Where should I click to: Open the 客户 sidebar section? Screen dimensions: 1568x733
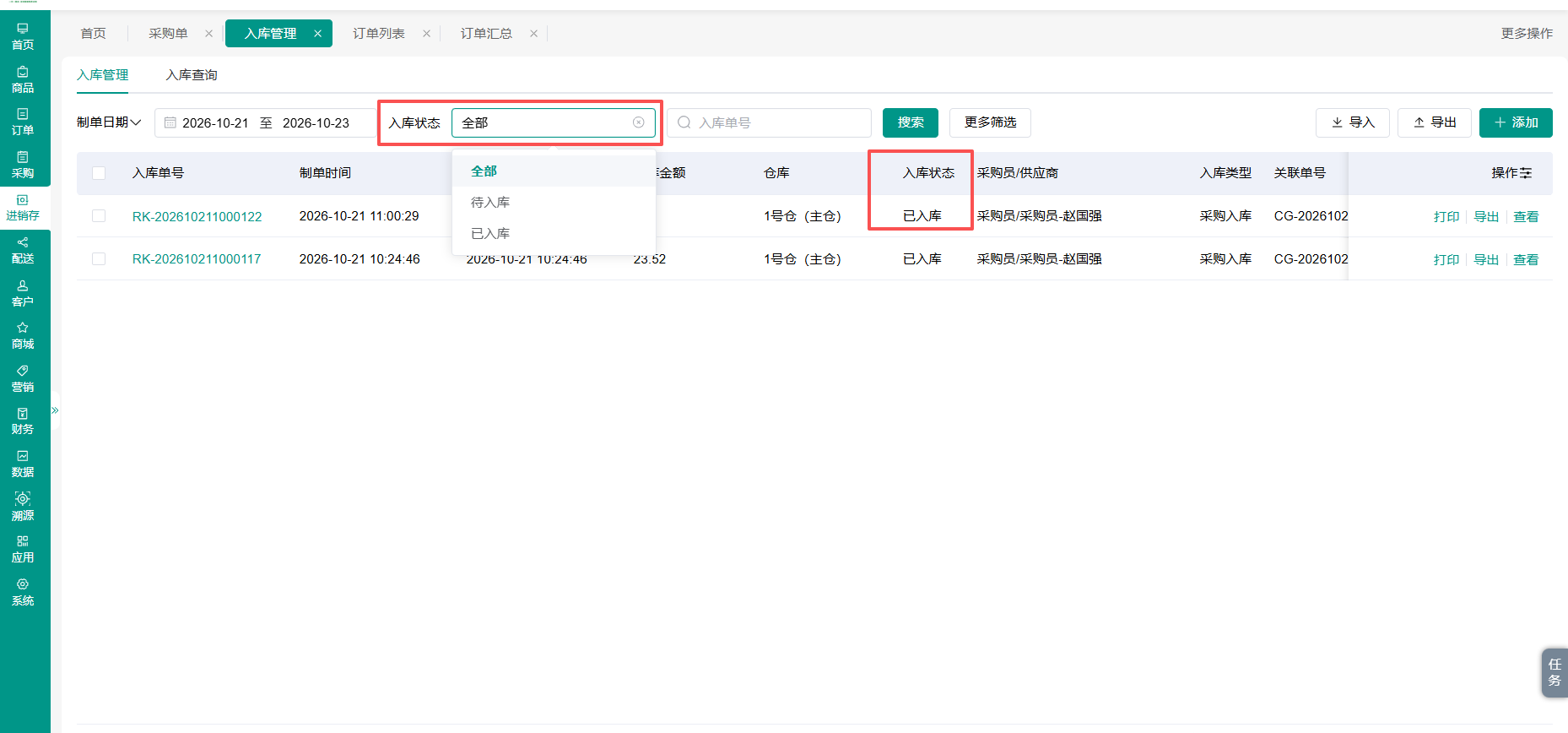(x=23, y=293)
